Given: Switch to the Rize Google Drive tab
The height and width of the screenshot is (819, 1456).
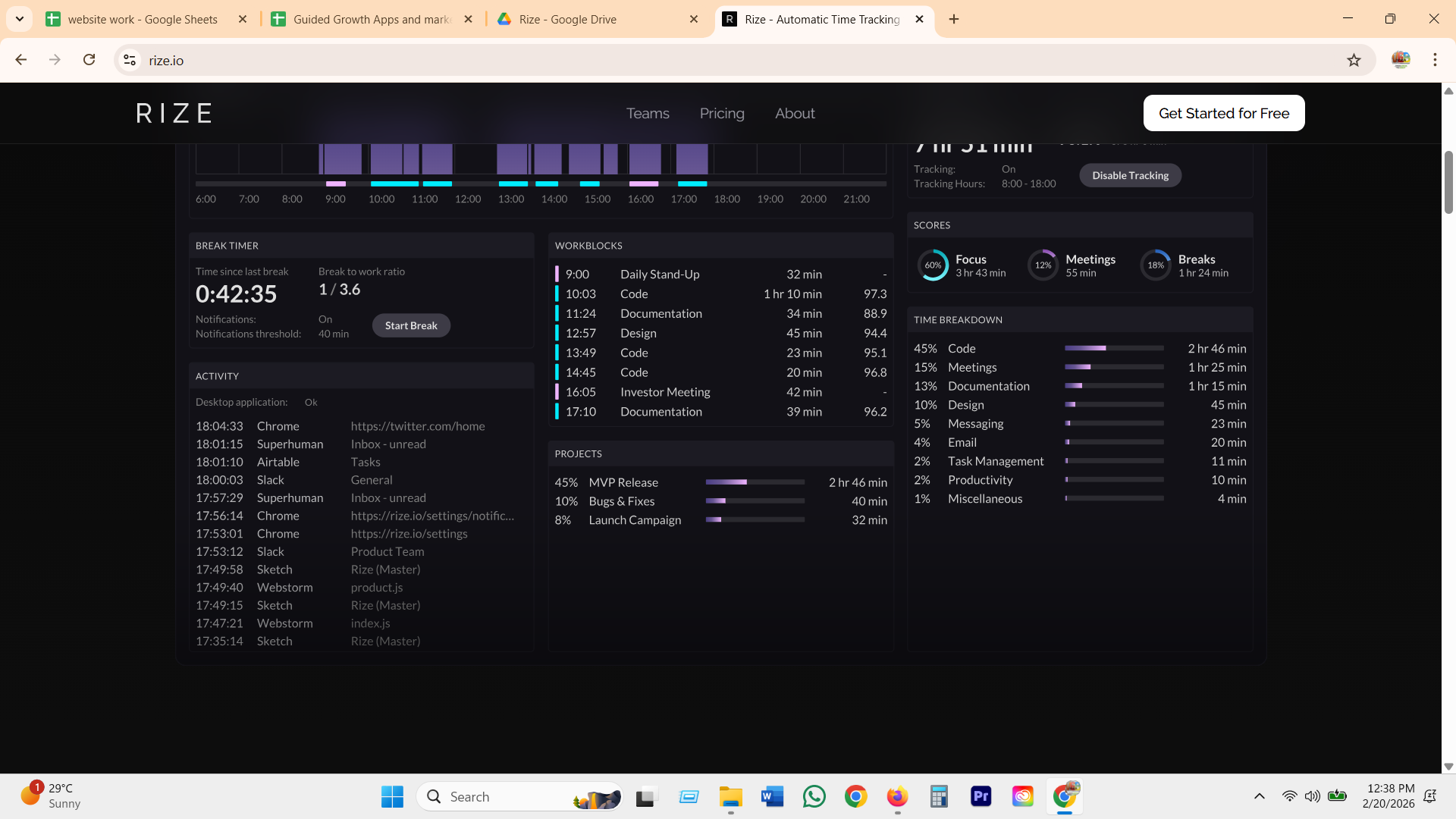Looking at the screenshot, I should pos(598,19).
